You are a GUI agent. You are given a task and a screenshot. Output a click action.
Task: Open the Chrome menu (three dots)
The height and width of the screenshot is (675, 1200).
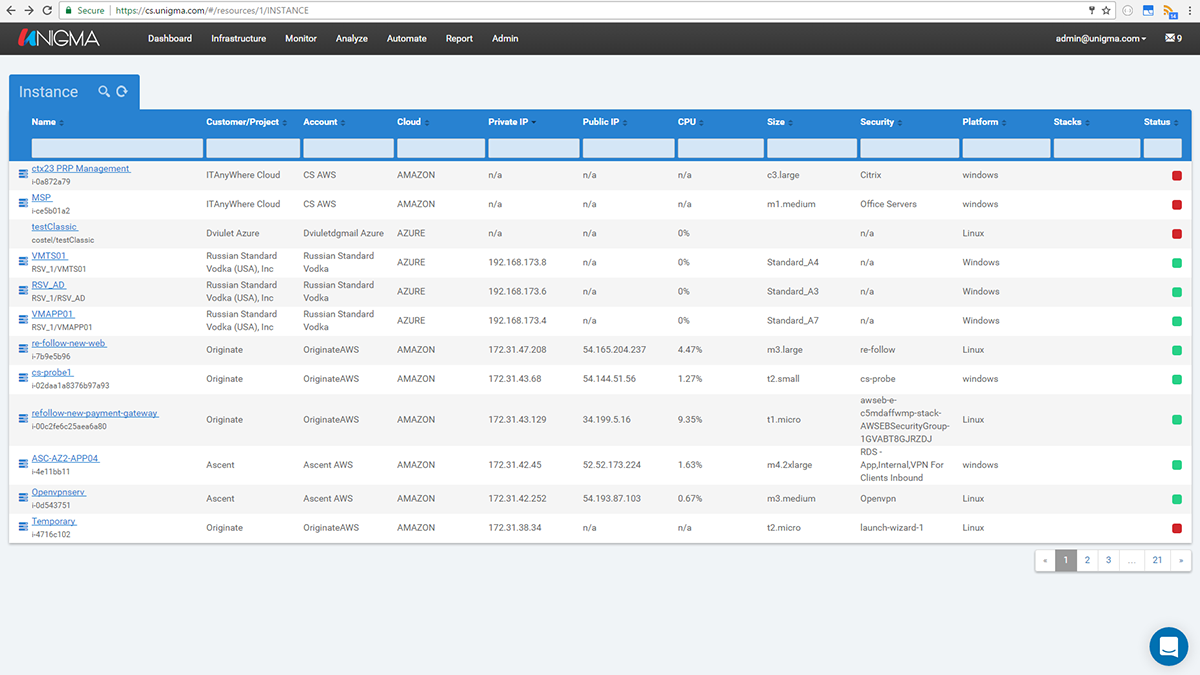1190,10
